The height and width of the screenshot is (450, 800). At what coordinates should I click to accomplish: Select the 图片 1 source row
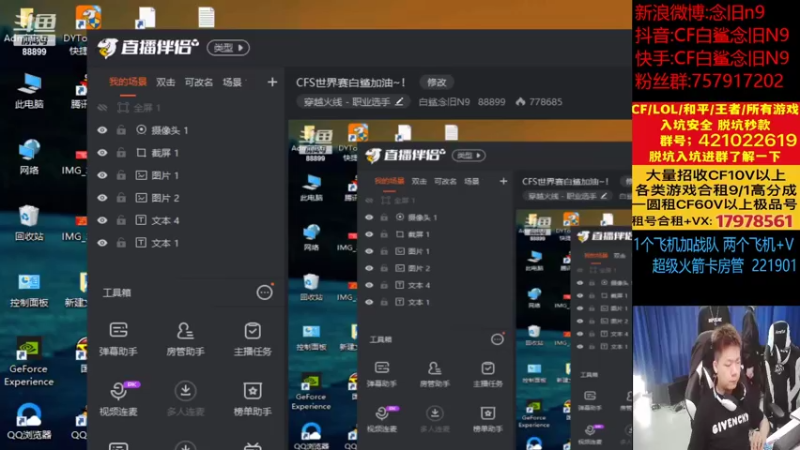(x=186, y=175)
